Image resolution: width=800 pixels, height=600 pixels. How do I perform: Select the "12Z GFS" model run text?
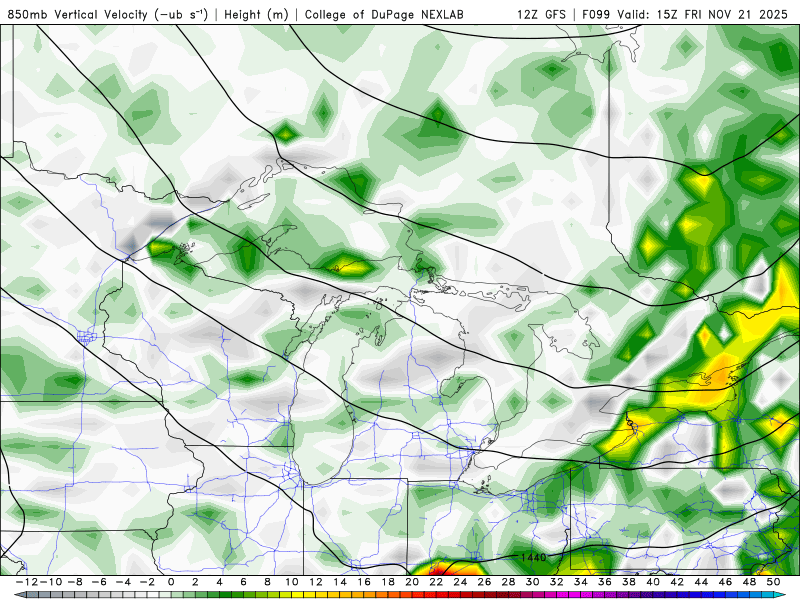tap(541, 14)
